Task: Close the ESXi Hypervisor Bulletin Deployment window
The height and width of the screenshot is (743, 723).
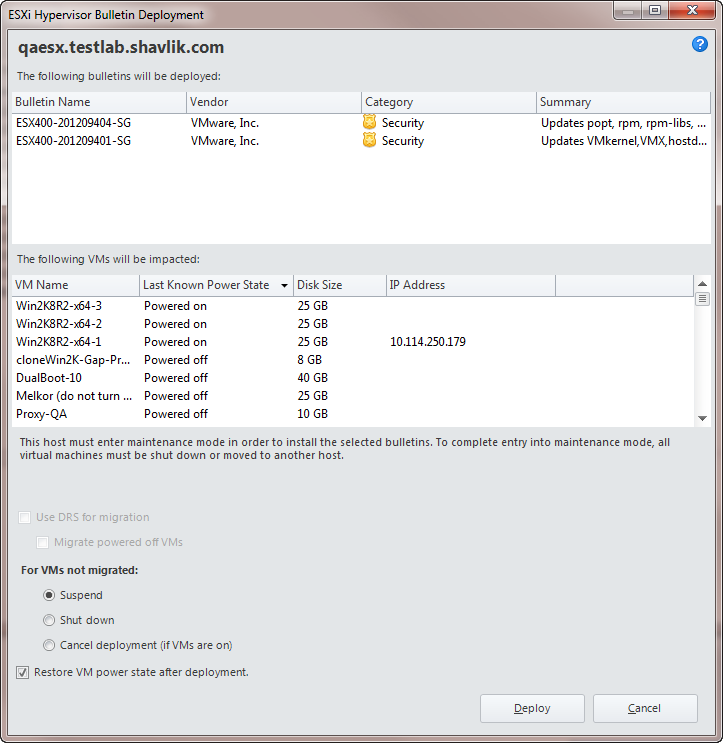Action: 692,10
